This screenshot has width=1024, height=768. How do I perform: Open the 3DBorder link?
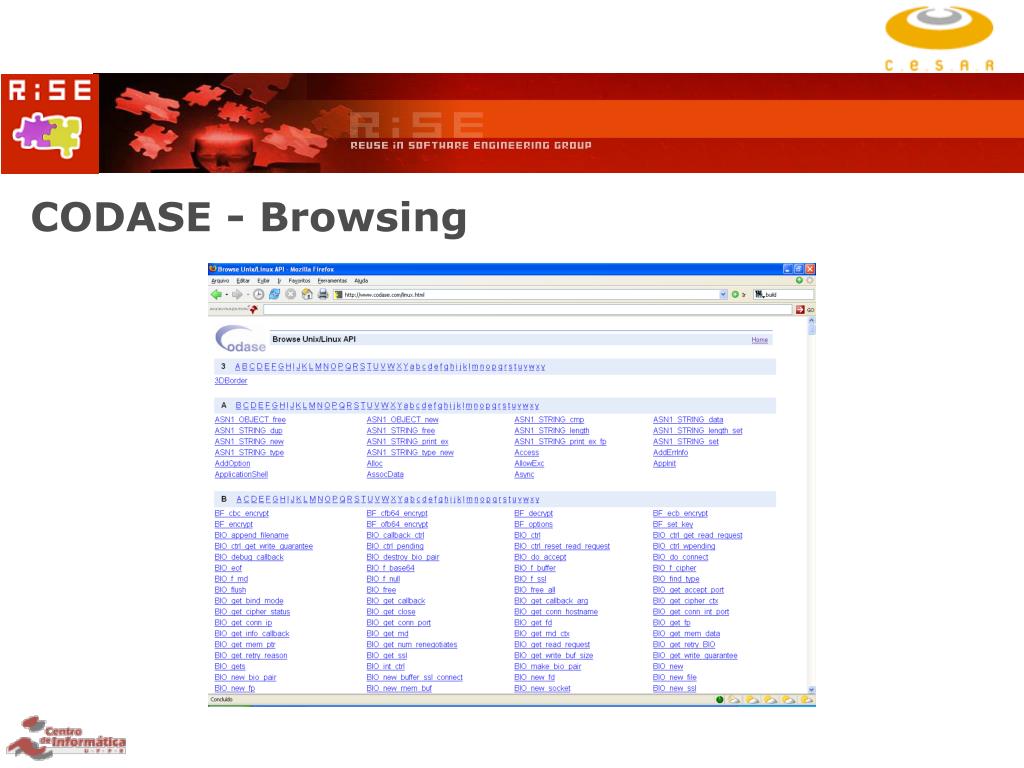point(231,381)
